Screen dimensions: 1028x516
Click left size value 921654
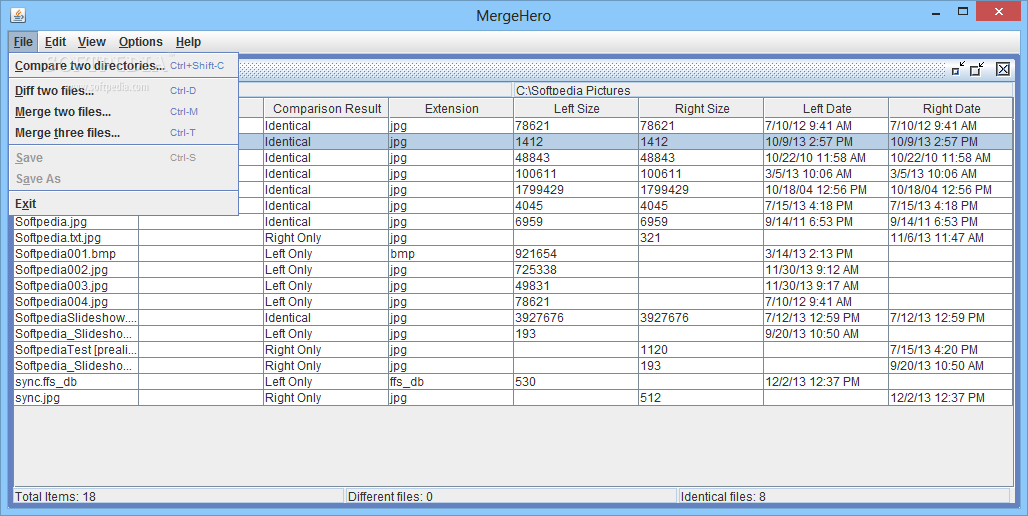(536, 254)
